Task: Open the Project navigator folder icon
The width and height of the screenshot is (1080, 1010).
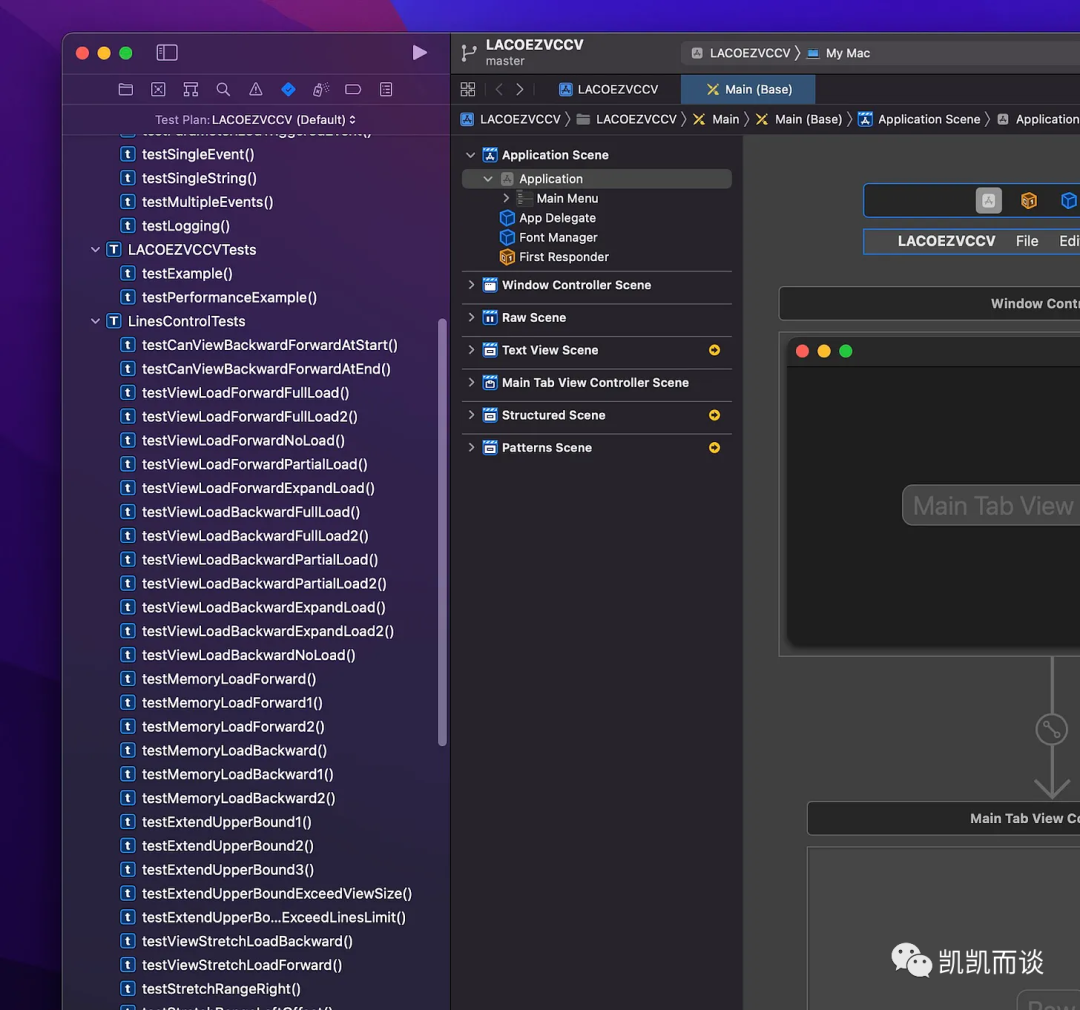Action: click(125, 90)
